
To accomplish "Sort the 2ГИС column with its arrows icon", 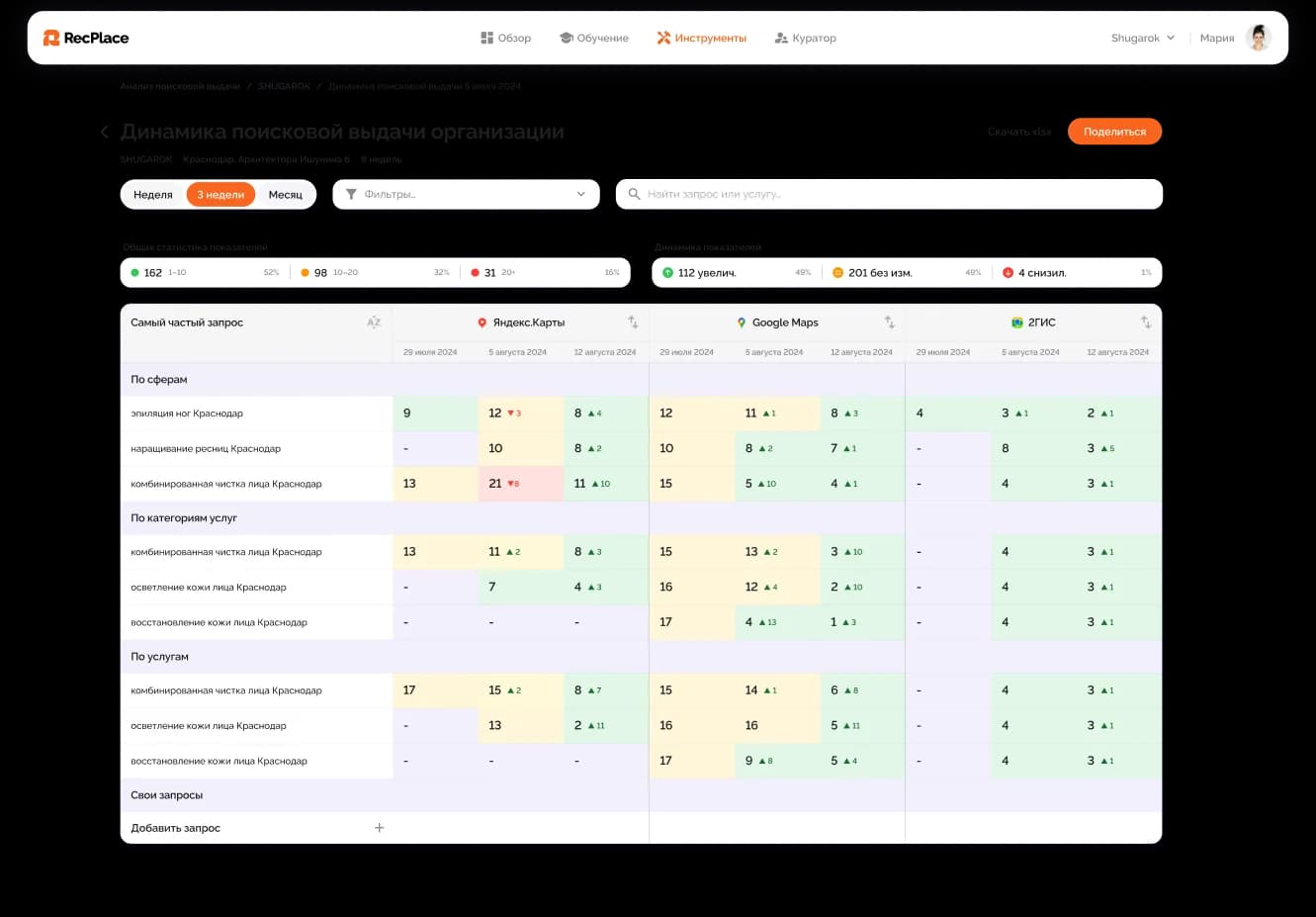I will (1146, 322).
